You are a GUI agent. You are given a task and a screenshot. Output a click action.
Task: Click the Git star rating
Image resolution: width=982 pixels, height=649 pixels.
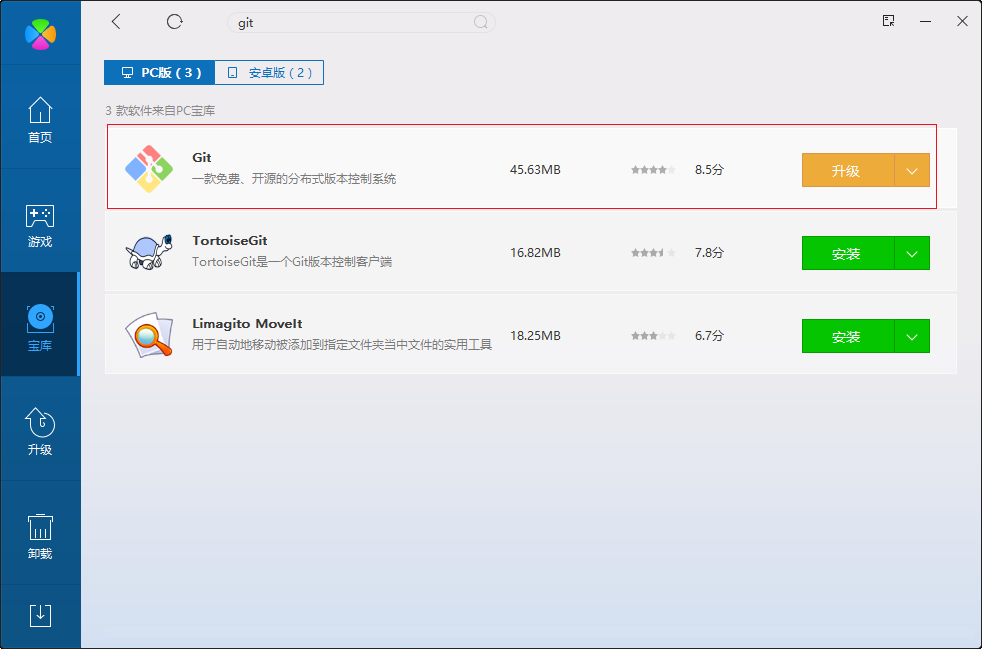tap(653, 170)
